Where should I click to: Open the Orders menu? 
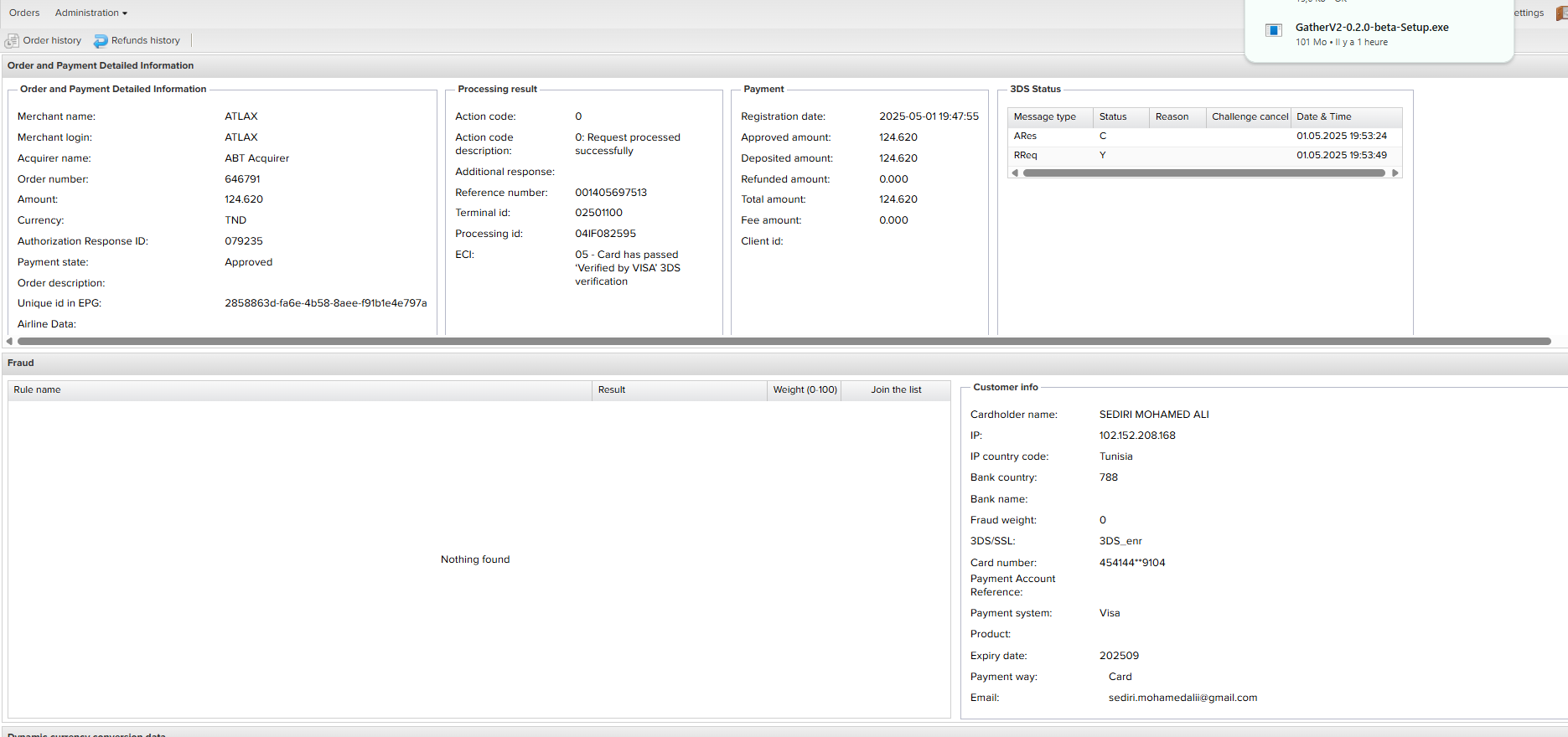(24, 13)
